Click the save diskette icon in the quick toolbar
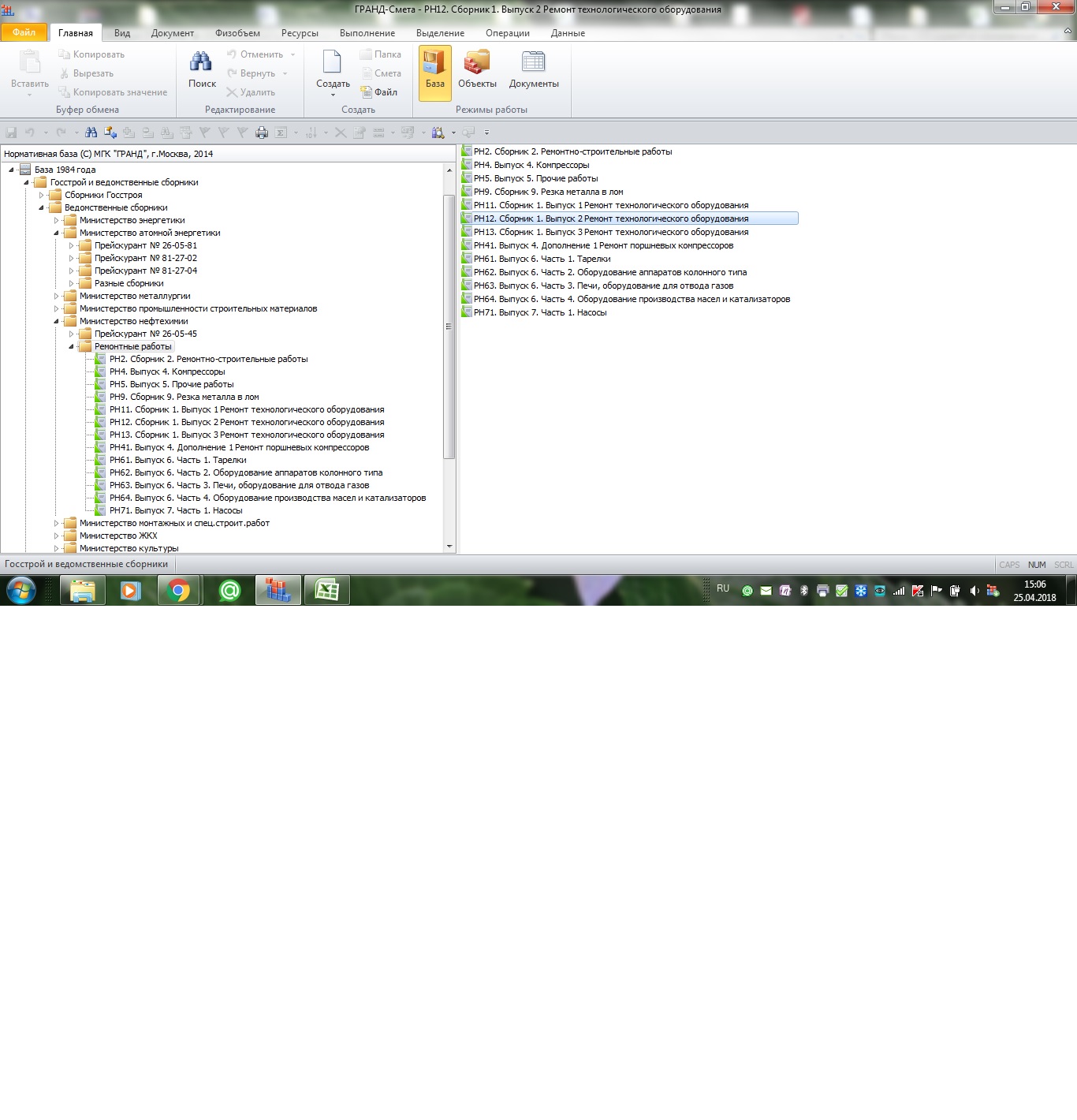This screenshot has height=1120, width=1077. coord(11,133)
